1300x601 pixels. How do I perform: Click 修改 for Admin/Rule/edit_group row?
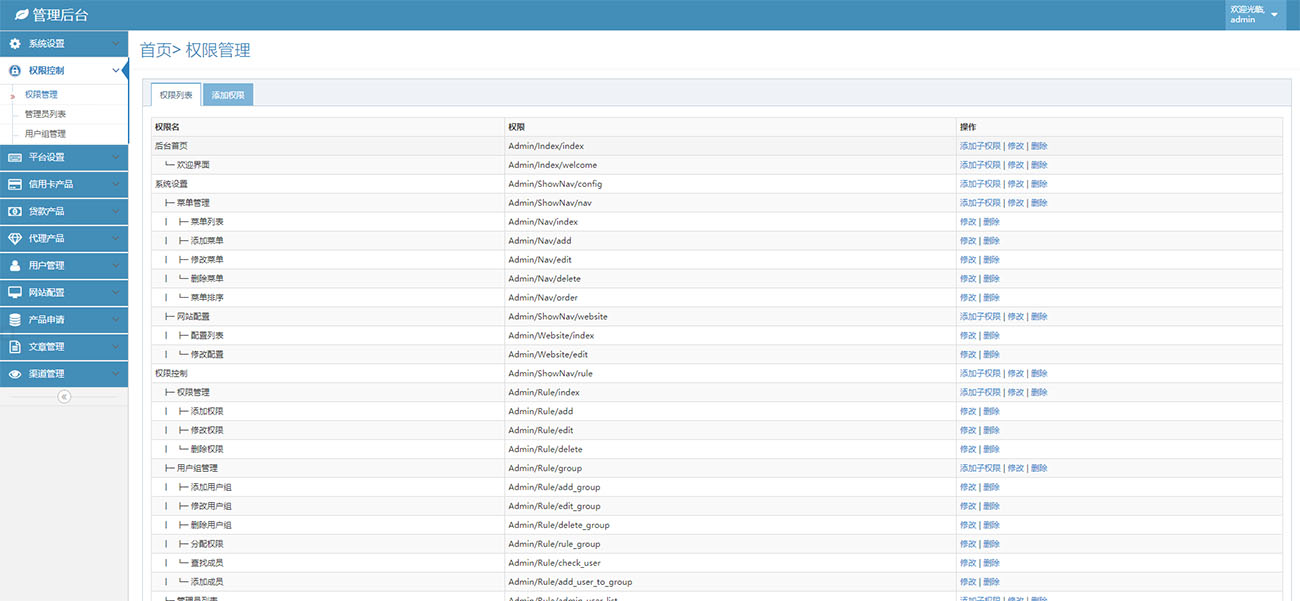pyautogui.click(x=968, y=507)
